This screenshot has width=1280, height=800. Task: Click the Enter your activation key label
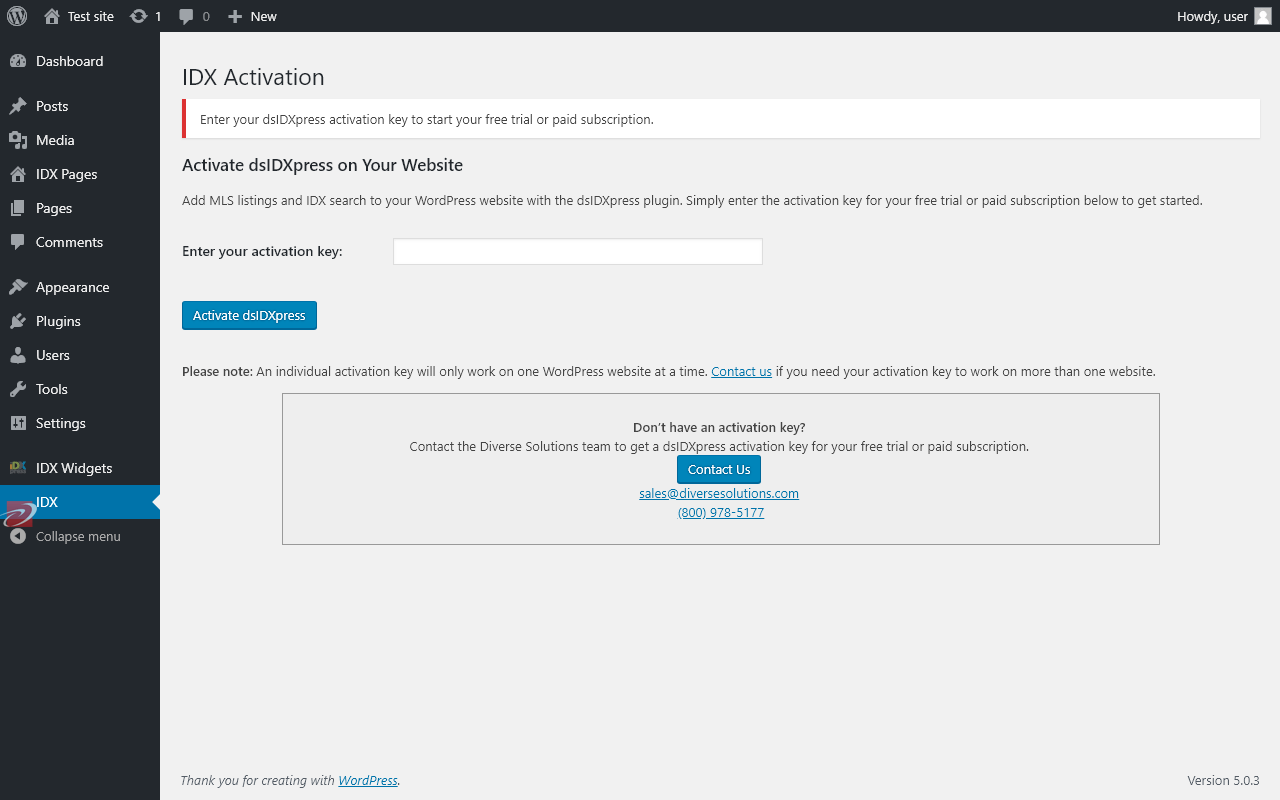[262, 251]
